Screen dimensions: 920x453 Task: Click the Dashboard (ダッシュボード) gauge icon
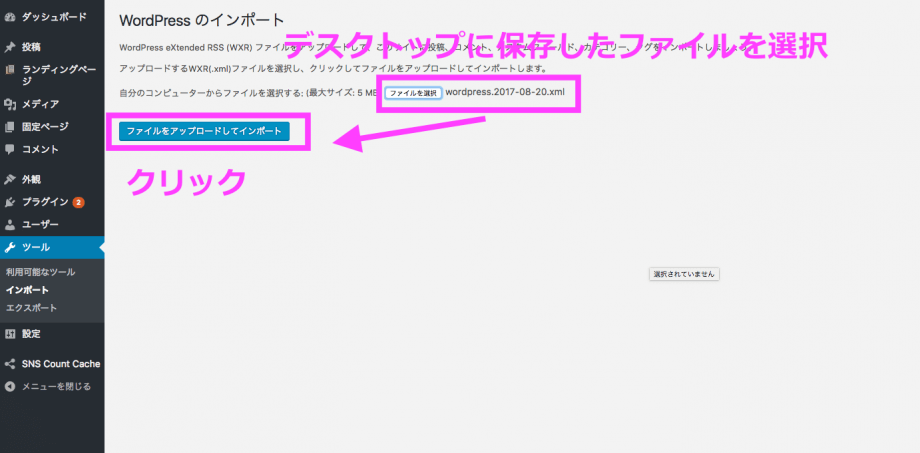10,17
